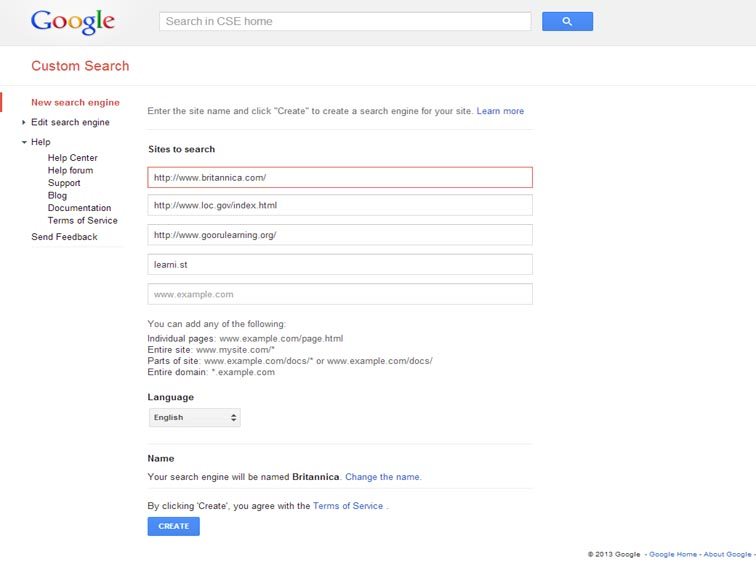Collapse the Help section arrow
The image size is (756, 567).
click(24, 142)
